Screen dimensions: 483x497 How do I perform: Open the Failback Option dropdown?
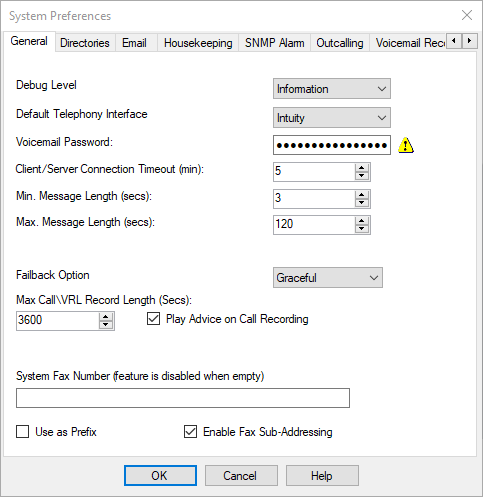click(328, 277)
